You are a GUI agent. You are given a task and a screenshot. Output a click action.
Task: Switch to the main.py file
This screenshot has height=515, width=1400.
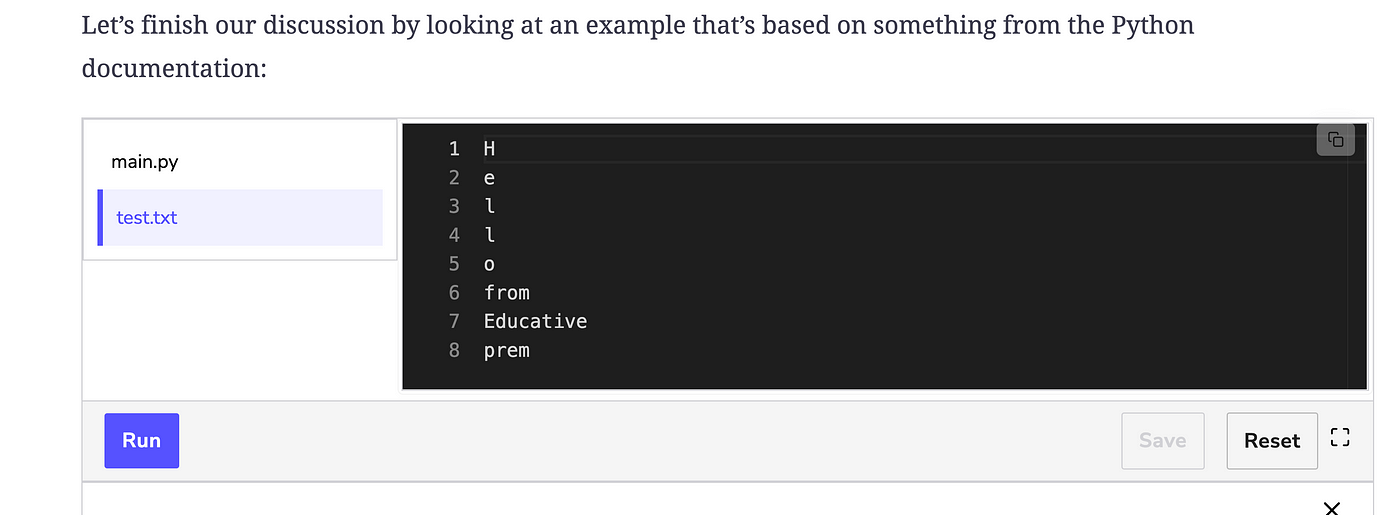coord(145,161)
